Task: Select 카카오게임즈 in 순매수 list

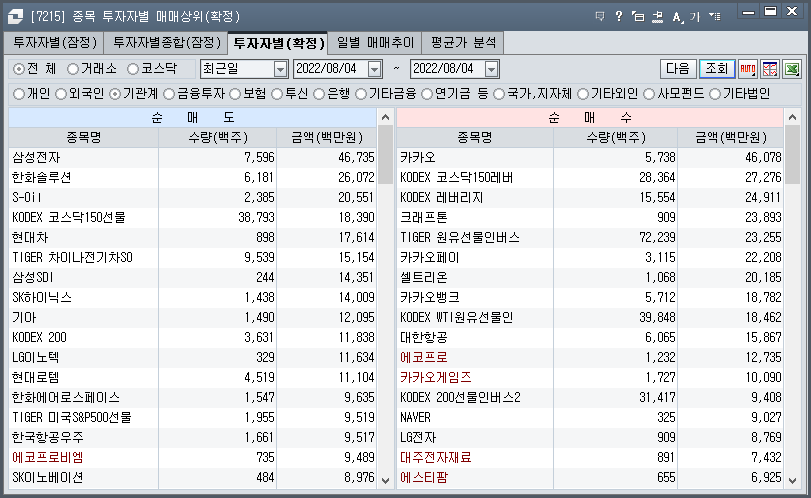Action: 436,378
